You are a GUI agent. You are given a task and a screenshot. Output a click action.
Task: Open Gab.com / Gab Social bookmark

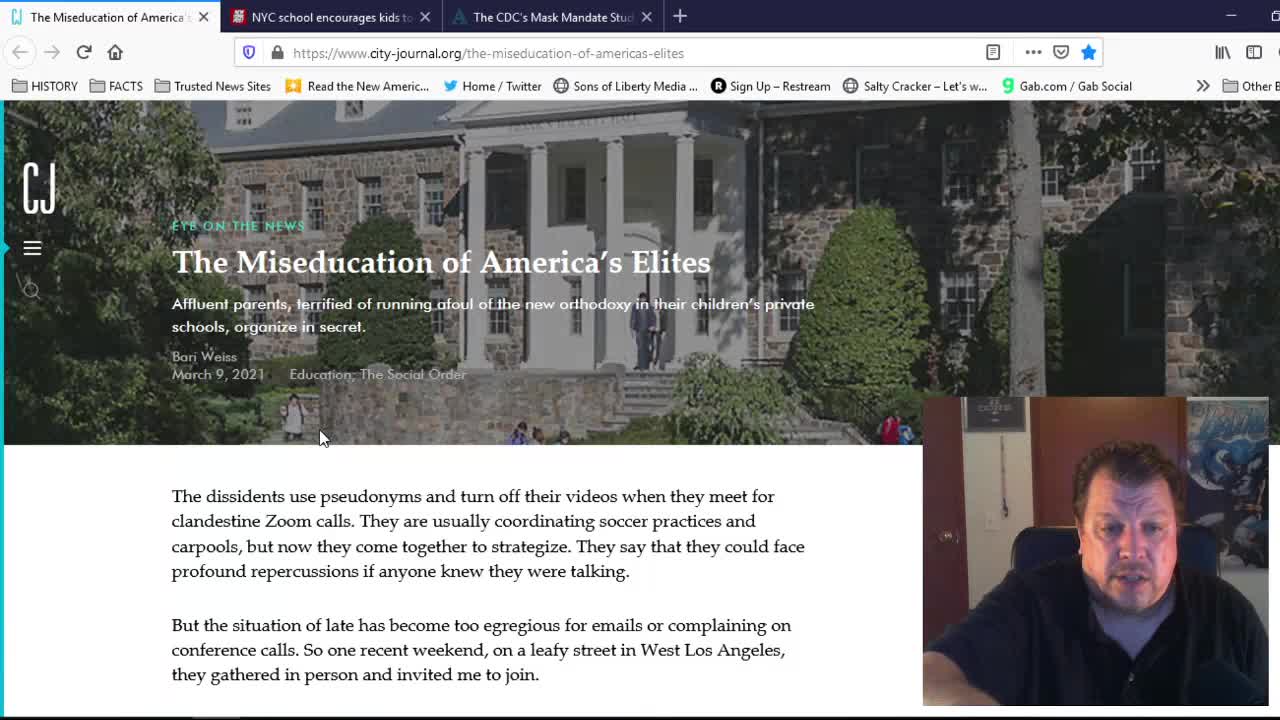[x=1067, y=86]
